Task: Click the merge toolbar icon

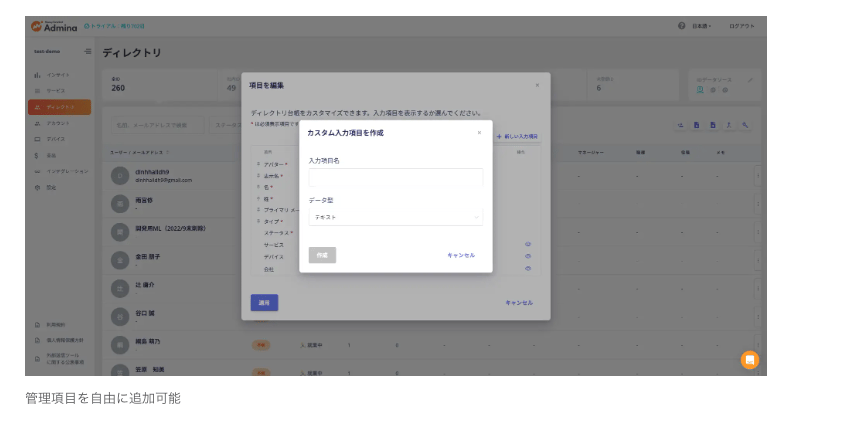Action: tap(729, 125)
